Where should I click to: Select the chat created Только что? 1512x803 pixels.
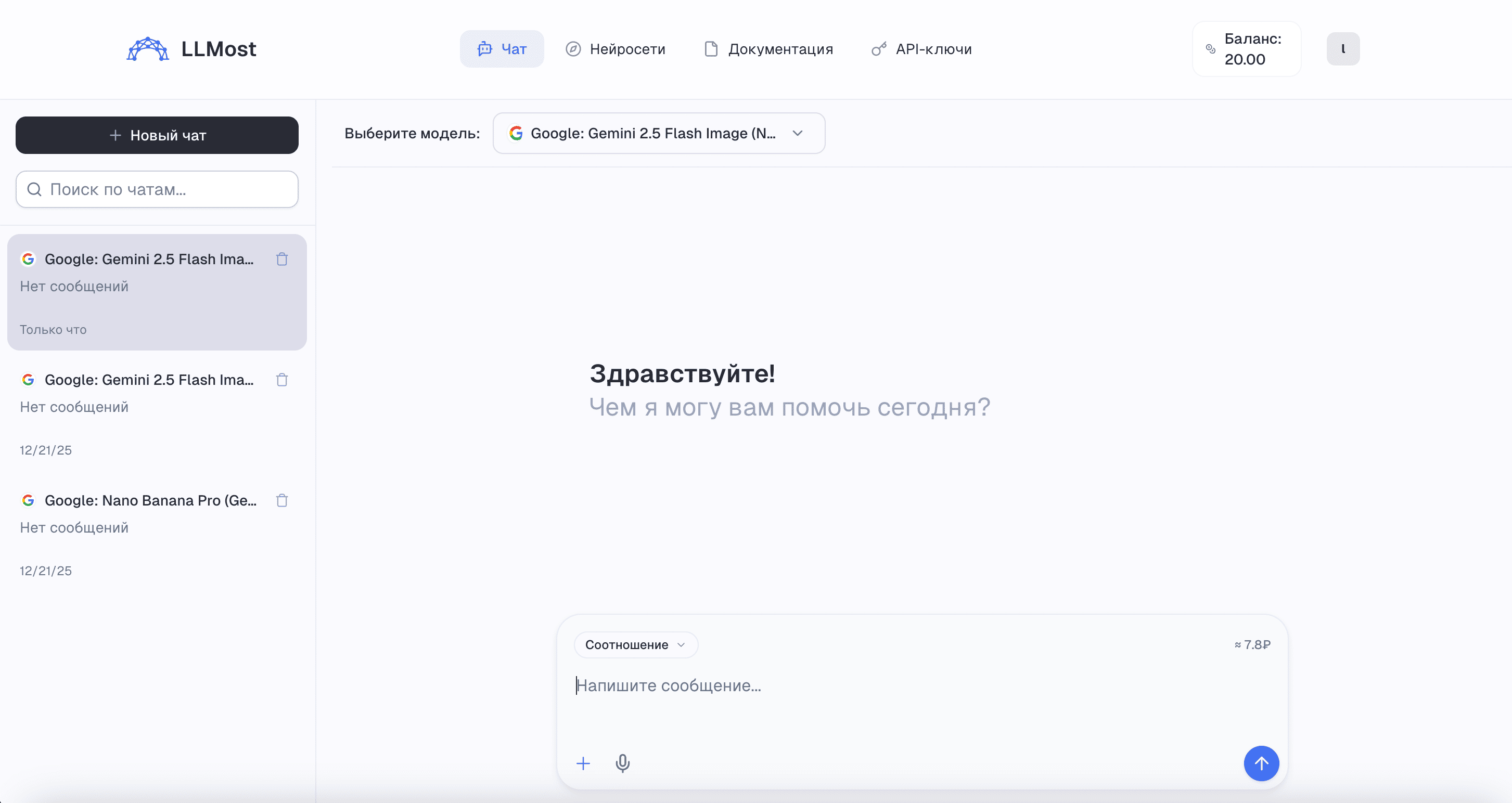point(157,292)
